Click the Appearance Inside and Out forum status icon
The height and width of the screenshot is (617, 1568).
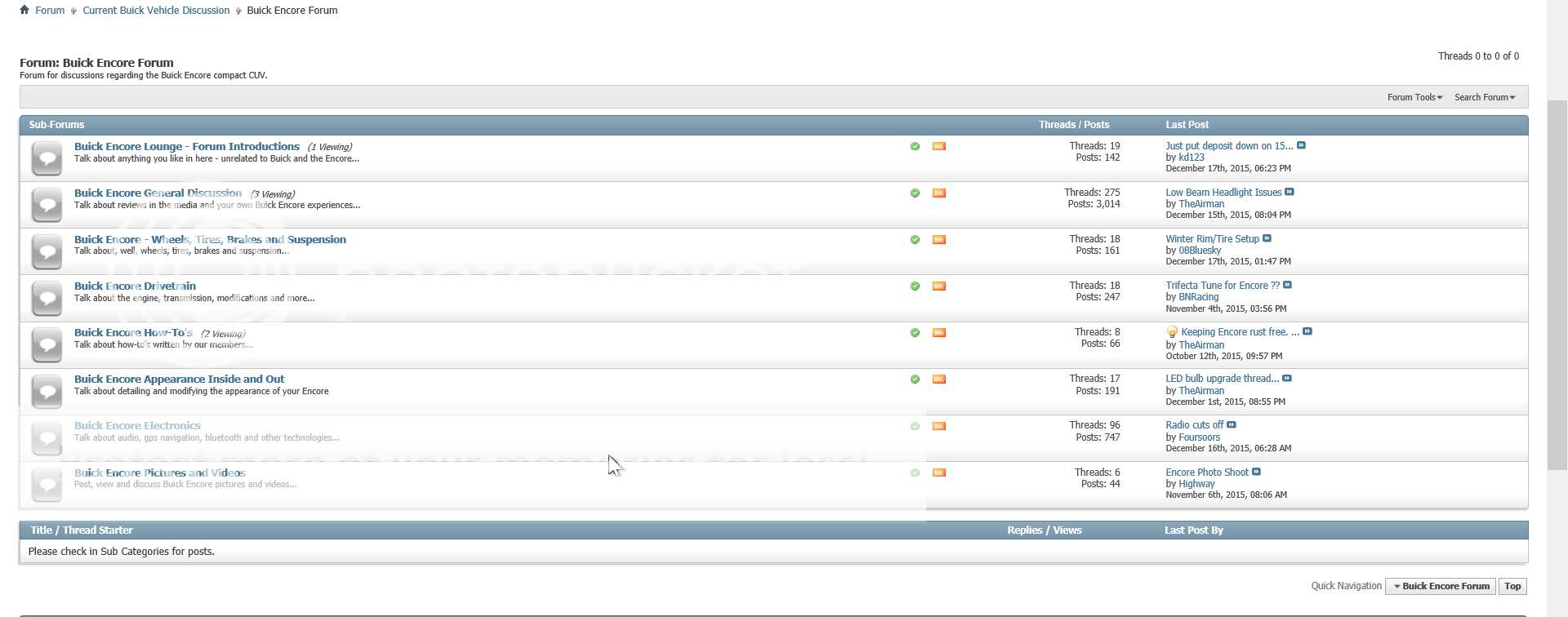(x=47, y=391)
